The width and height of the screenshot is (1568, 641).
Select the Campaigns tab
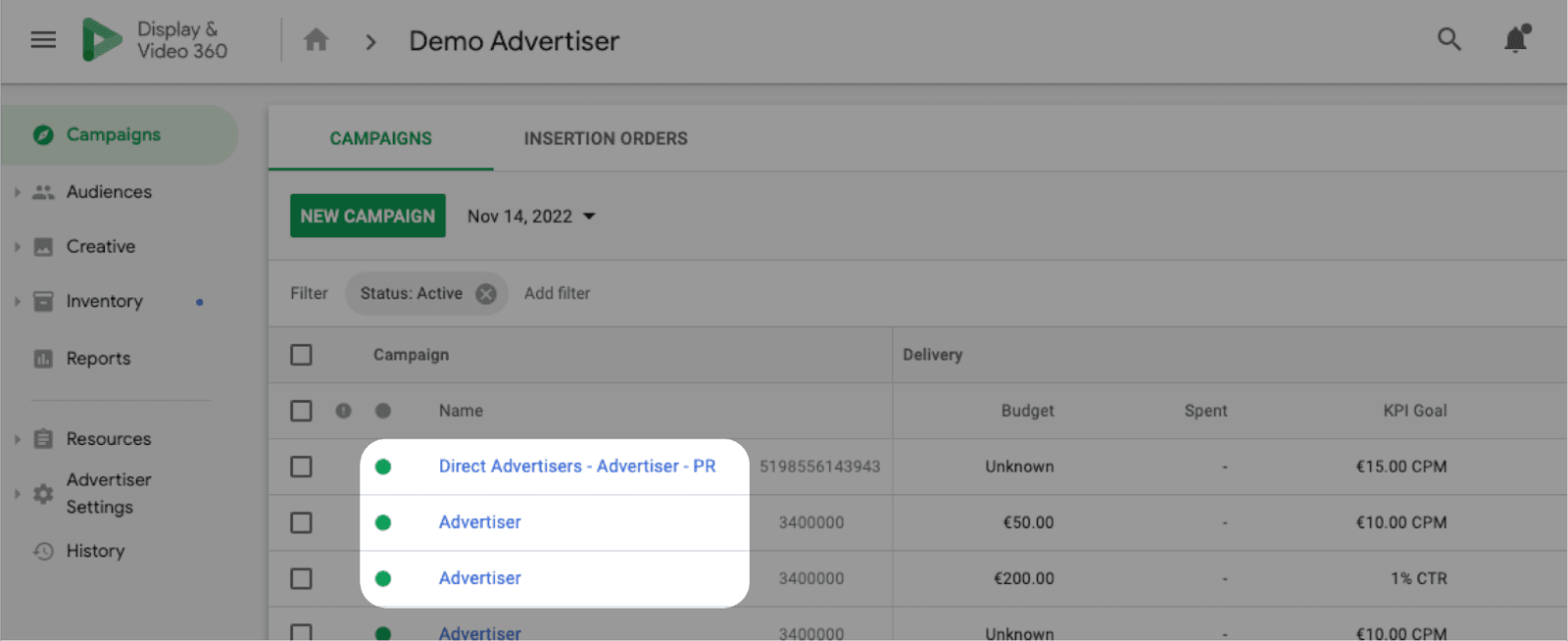380,139
